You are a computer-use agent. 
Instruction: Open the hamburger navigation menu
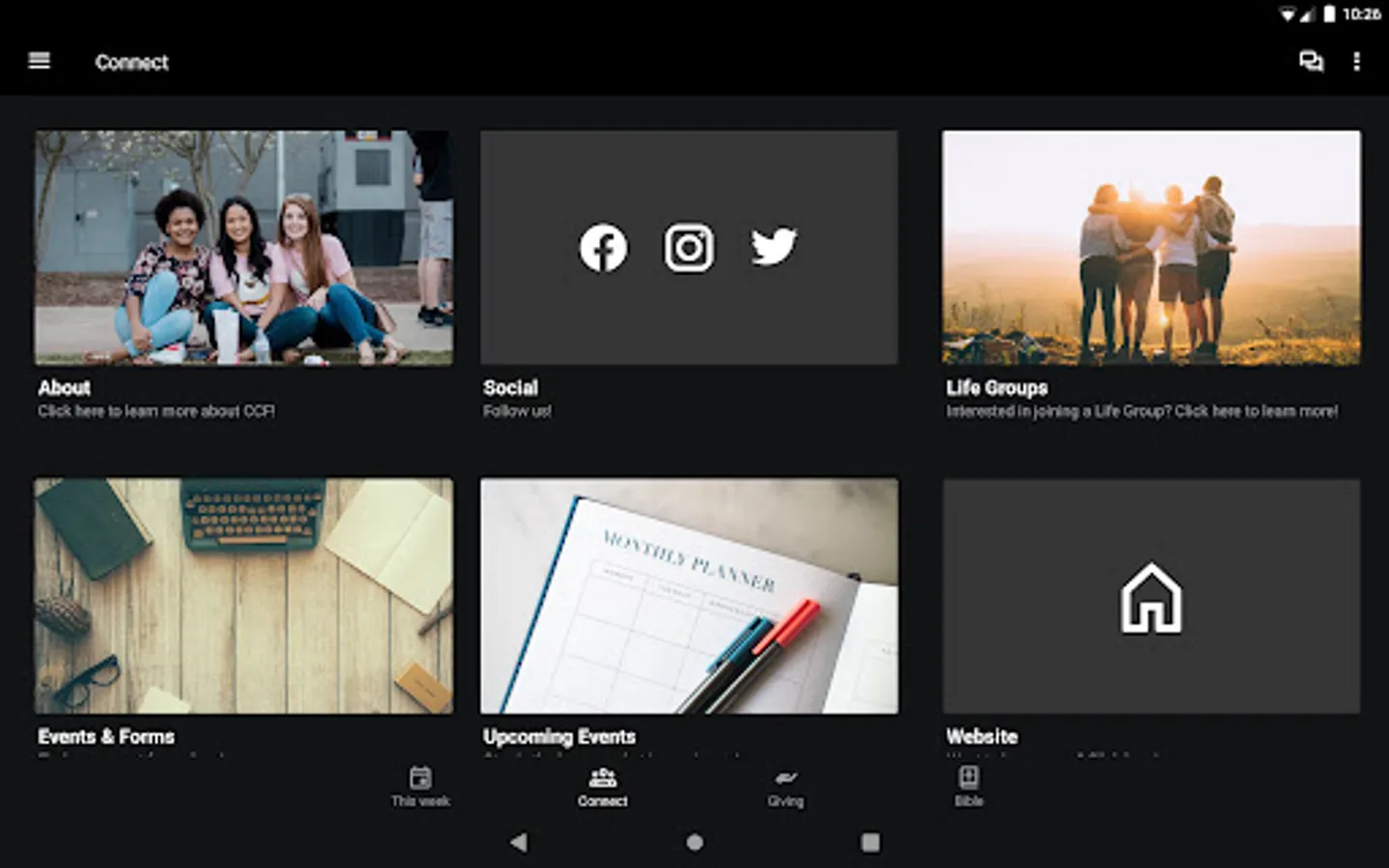coord(40,61)
